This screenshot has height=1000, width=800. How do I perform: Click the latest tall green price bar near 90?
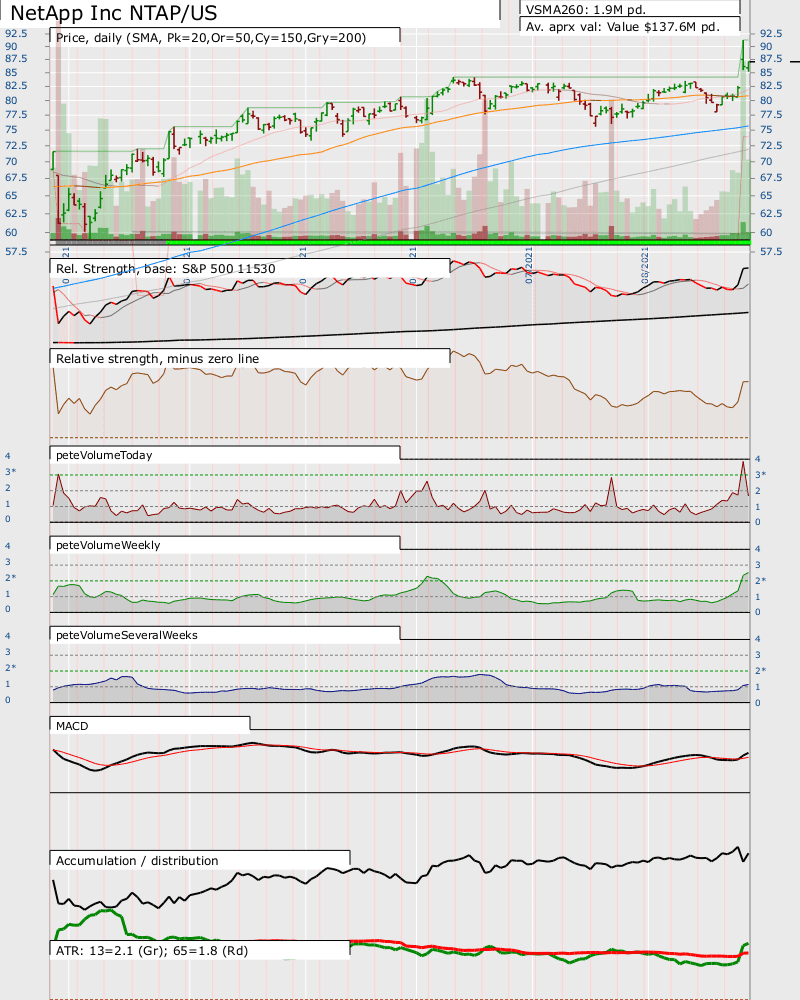coord(743,55)
